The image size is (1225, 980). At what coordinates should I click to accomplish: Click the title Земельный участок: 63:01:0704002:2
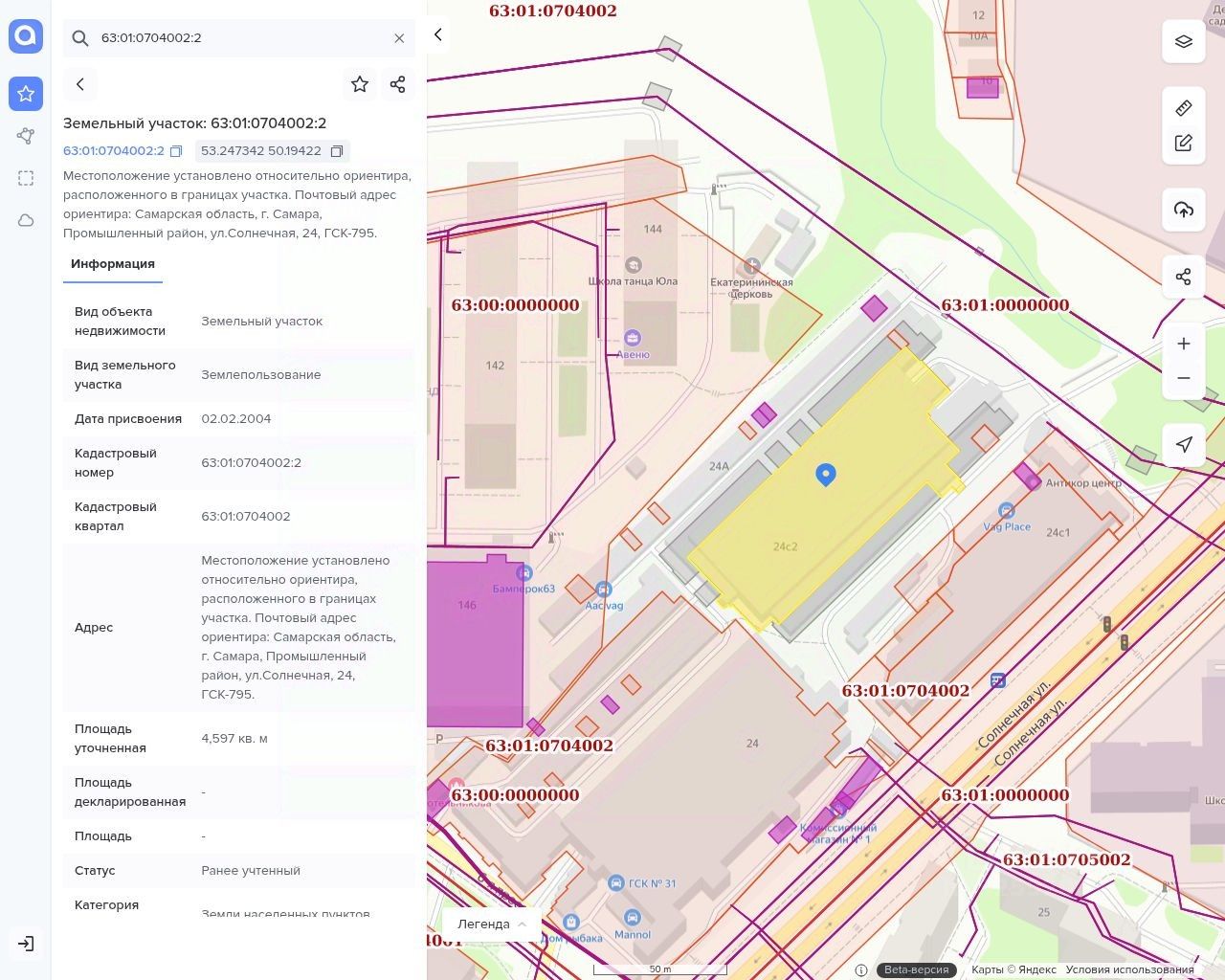[x=195, y=123]
